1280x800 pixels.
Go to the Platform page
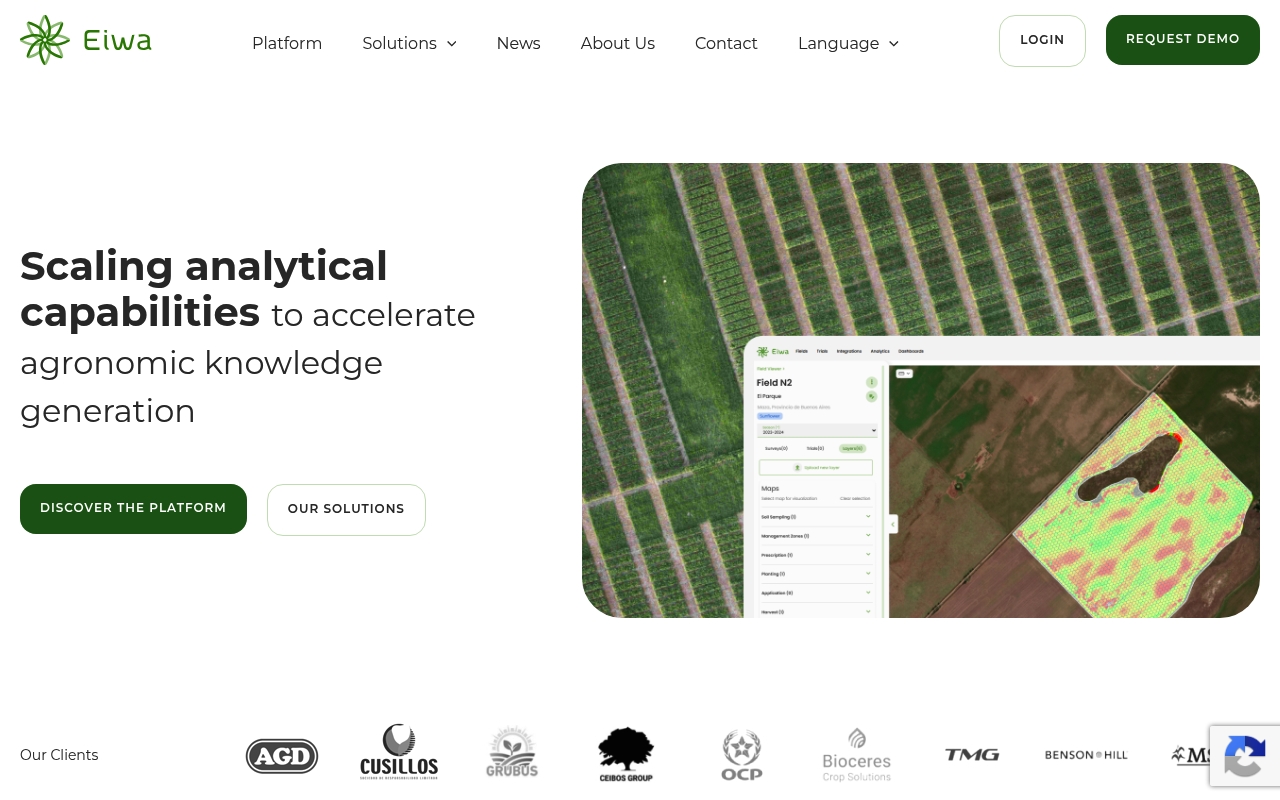point(287,43)
